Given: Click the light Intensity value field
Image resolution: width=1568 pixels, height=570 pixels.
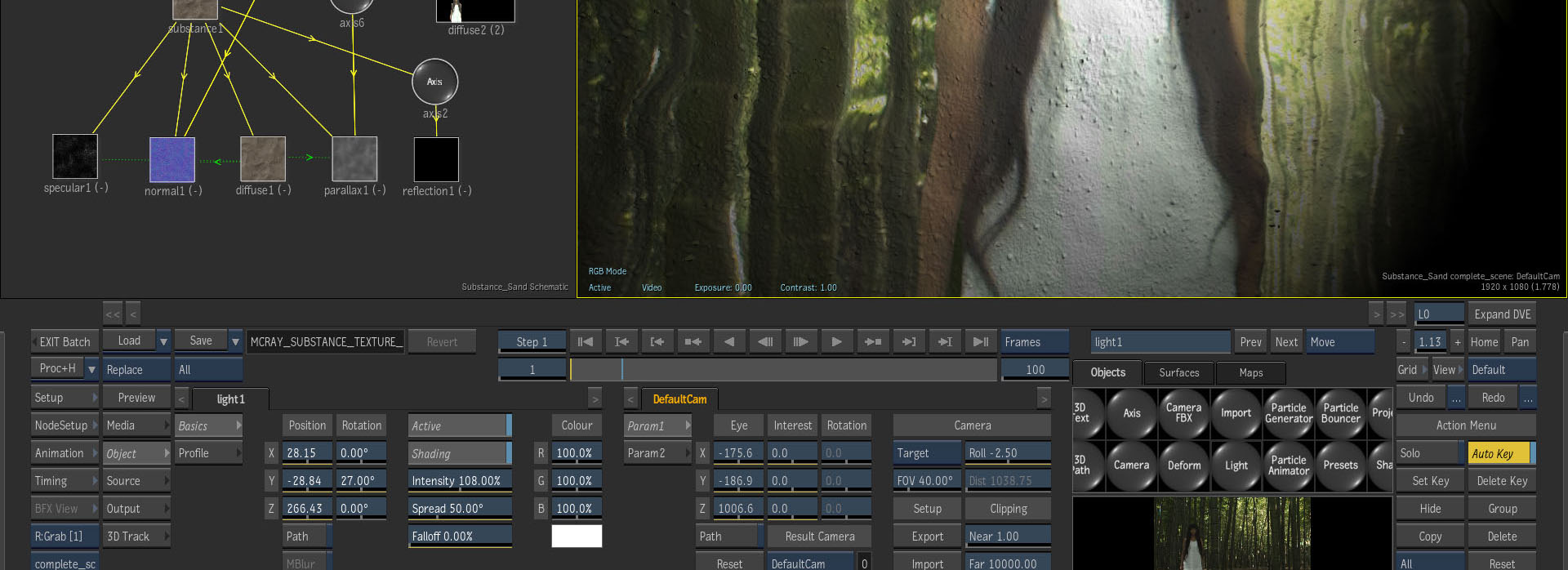Looking at the screenshot, I should pos(459,481).
